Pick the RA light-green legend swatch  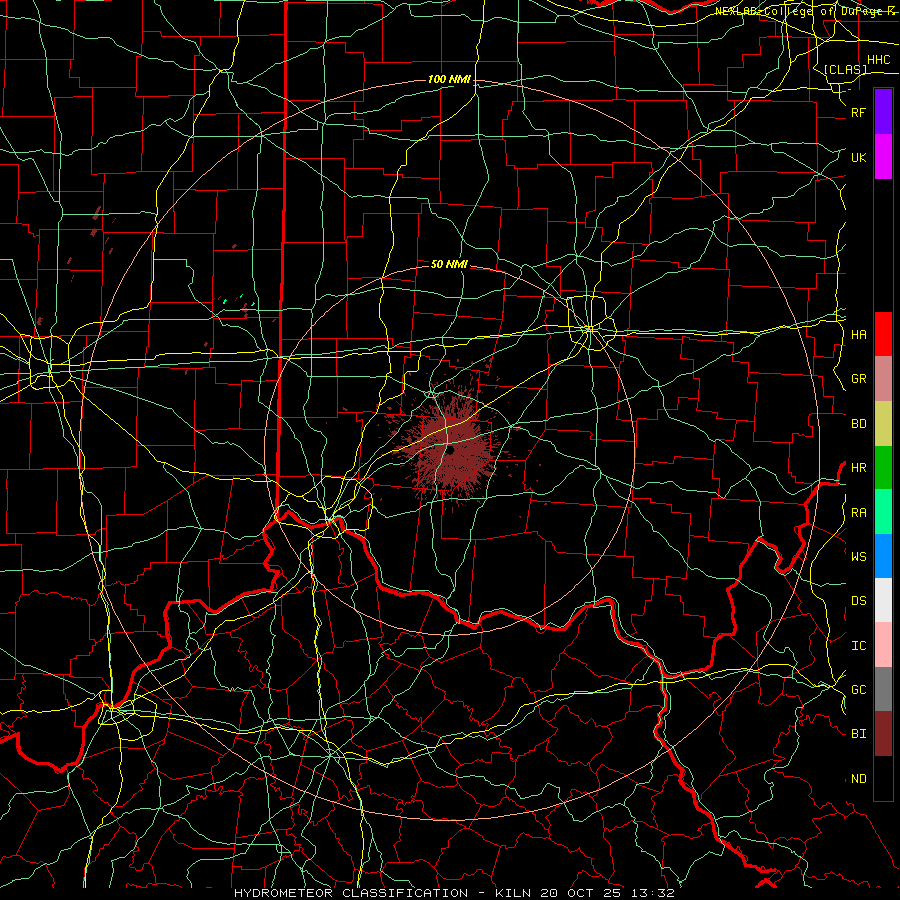[883, 512]
